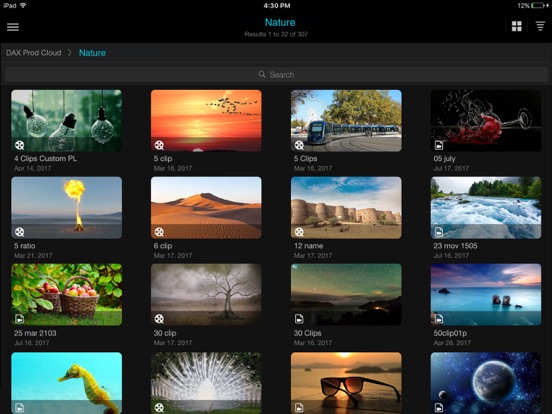This screenshot has height=414, width=552.
Task: Click video file icon on 30 Clips
Action: [299, 319]
